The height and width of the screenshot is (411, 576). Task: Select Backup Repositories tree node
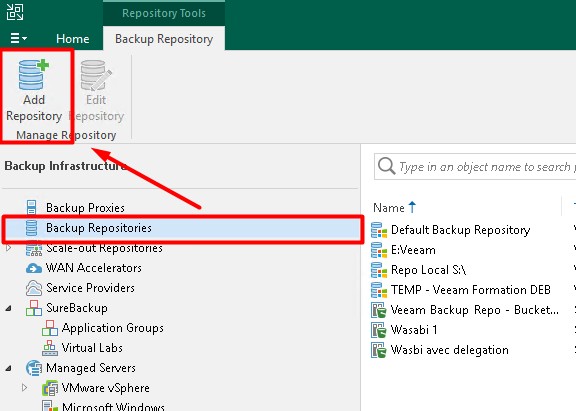(98, 228)
